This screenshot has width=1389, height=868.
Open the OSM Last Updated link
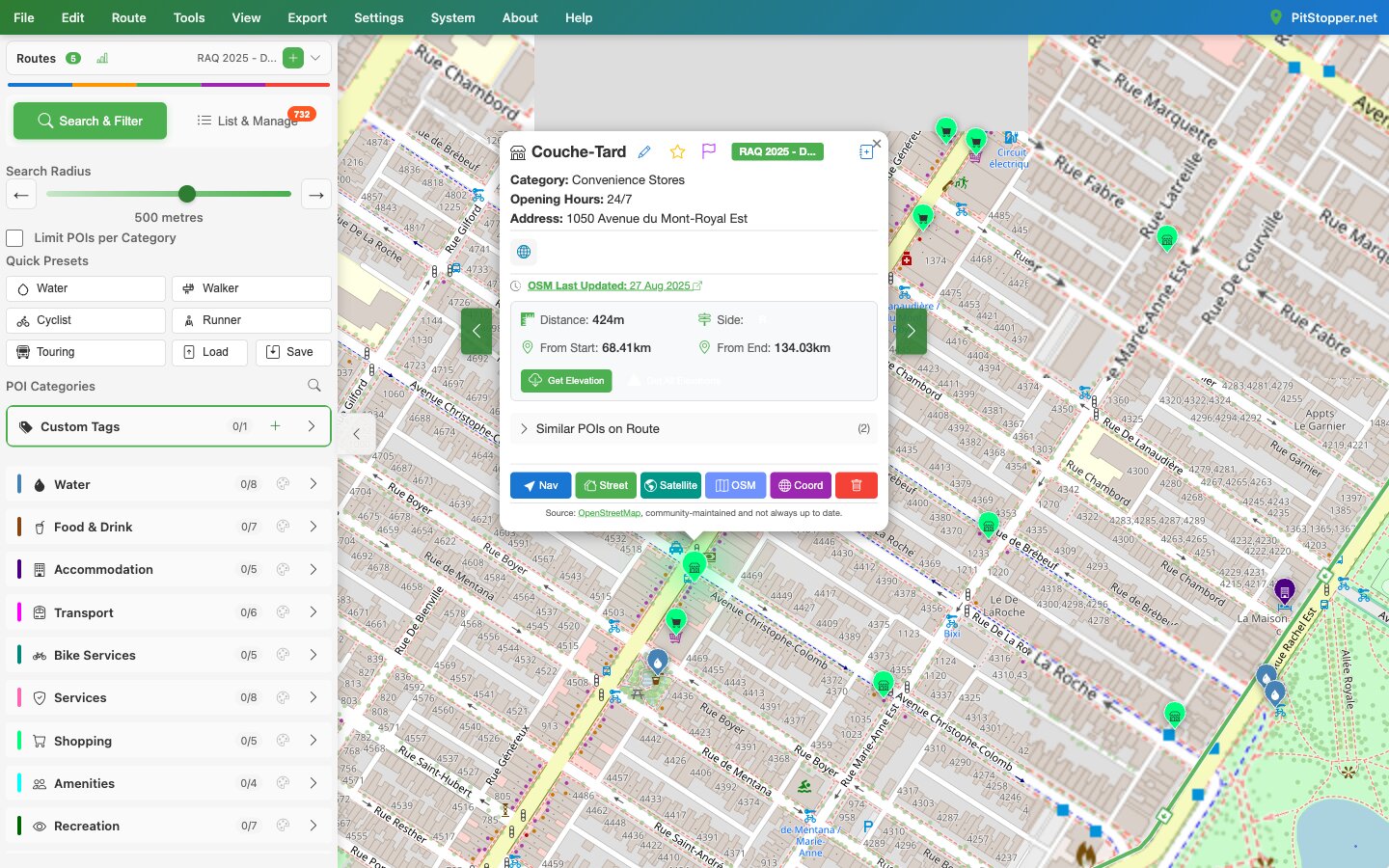click(614, 285)
